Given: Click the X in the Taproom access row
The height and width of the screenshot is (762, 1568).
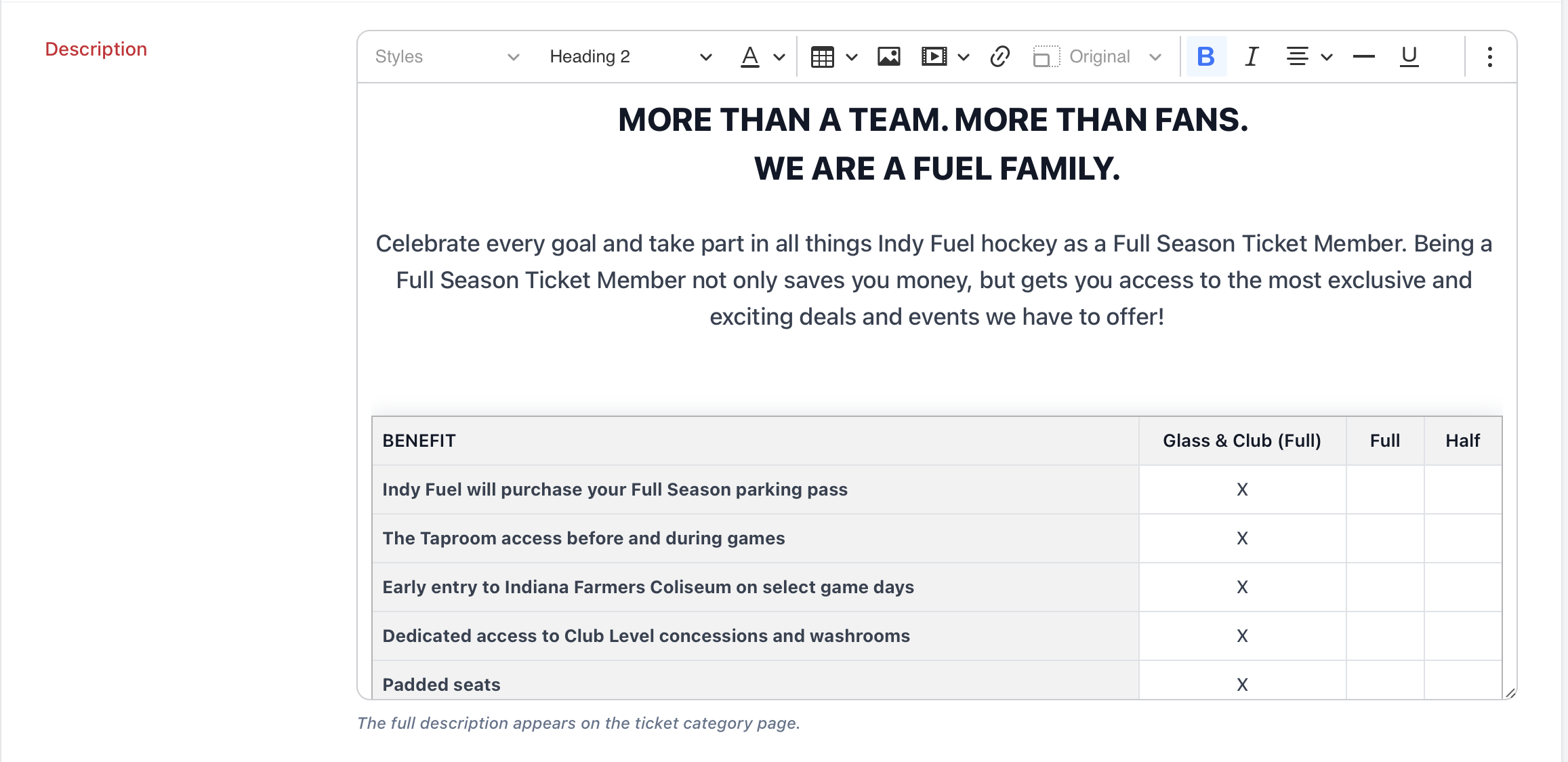Looking at the screenshot, I should [1242, 538].
